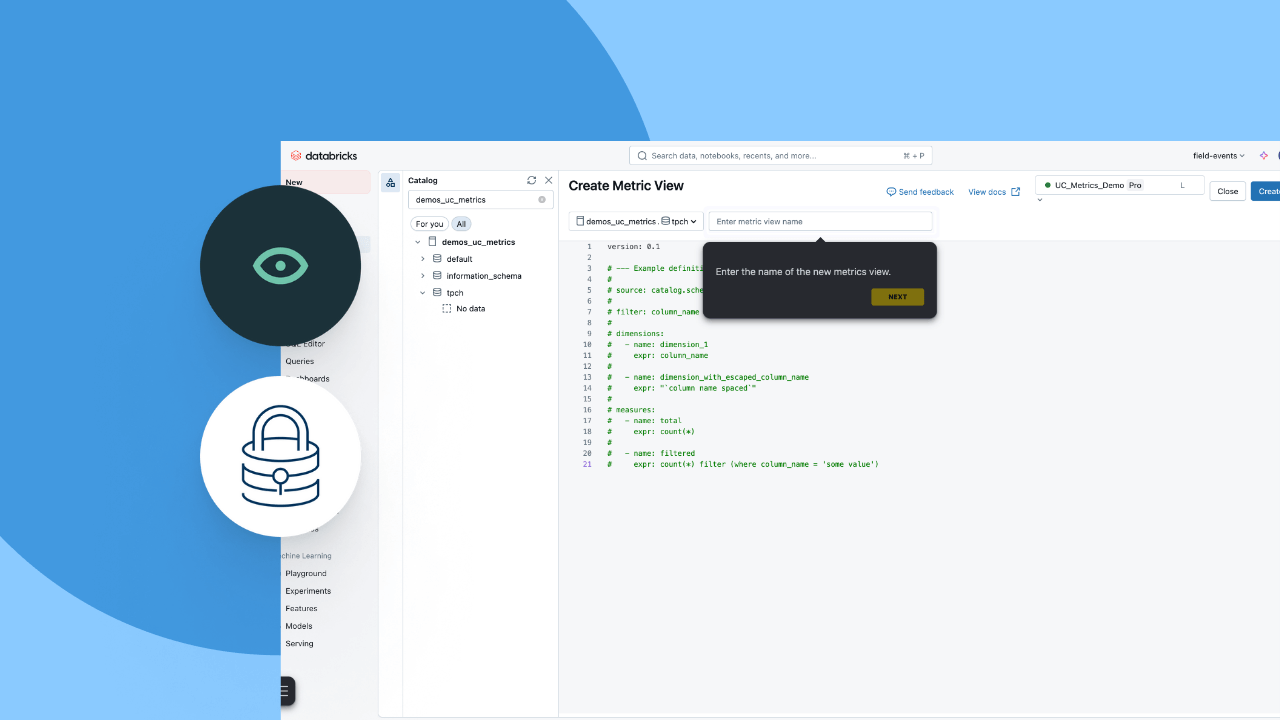
Task: Click the View docs external-link icon
Action: tap(1016, 192)
